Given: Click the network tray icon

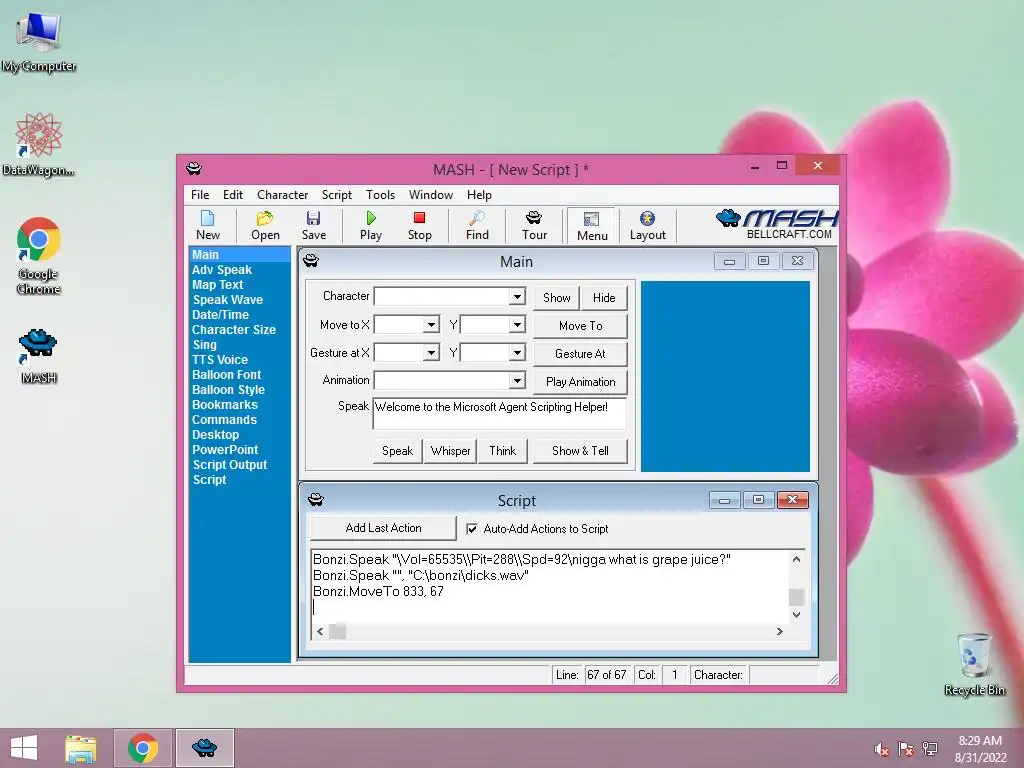Looking at the screenshot, I should [930, 749].
